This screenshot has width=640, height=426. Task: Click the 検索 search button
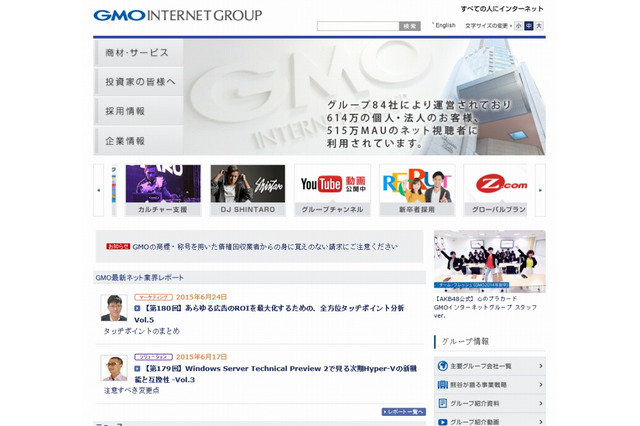pyautogui.click(x=409, y=26)
